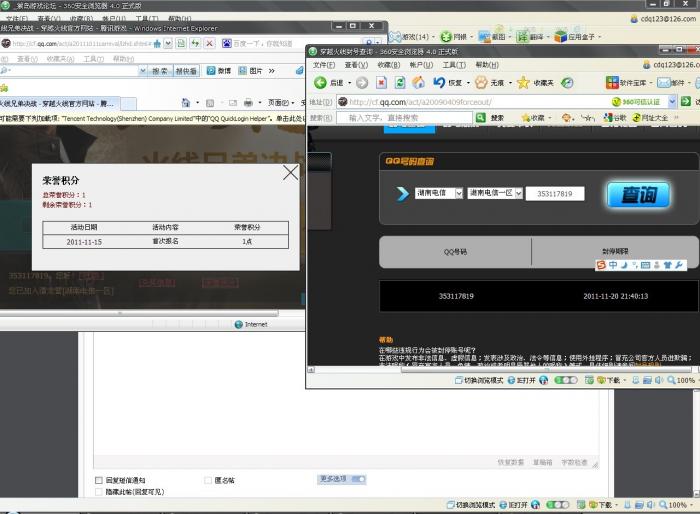Toggle the green switch in bottom status bar
The width and height of the screenshot is (700, 514).
[558, 505]
